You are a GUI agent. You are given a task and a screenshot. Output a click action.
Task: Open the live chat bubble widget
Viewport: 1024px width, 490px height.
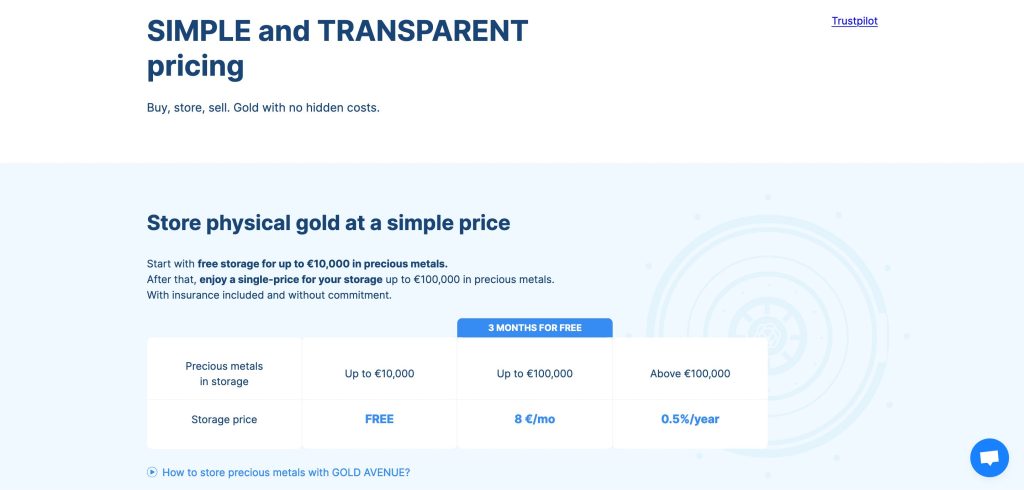pos(989,458)
